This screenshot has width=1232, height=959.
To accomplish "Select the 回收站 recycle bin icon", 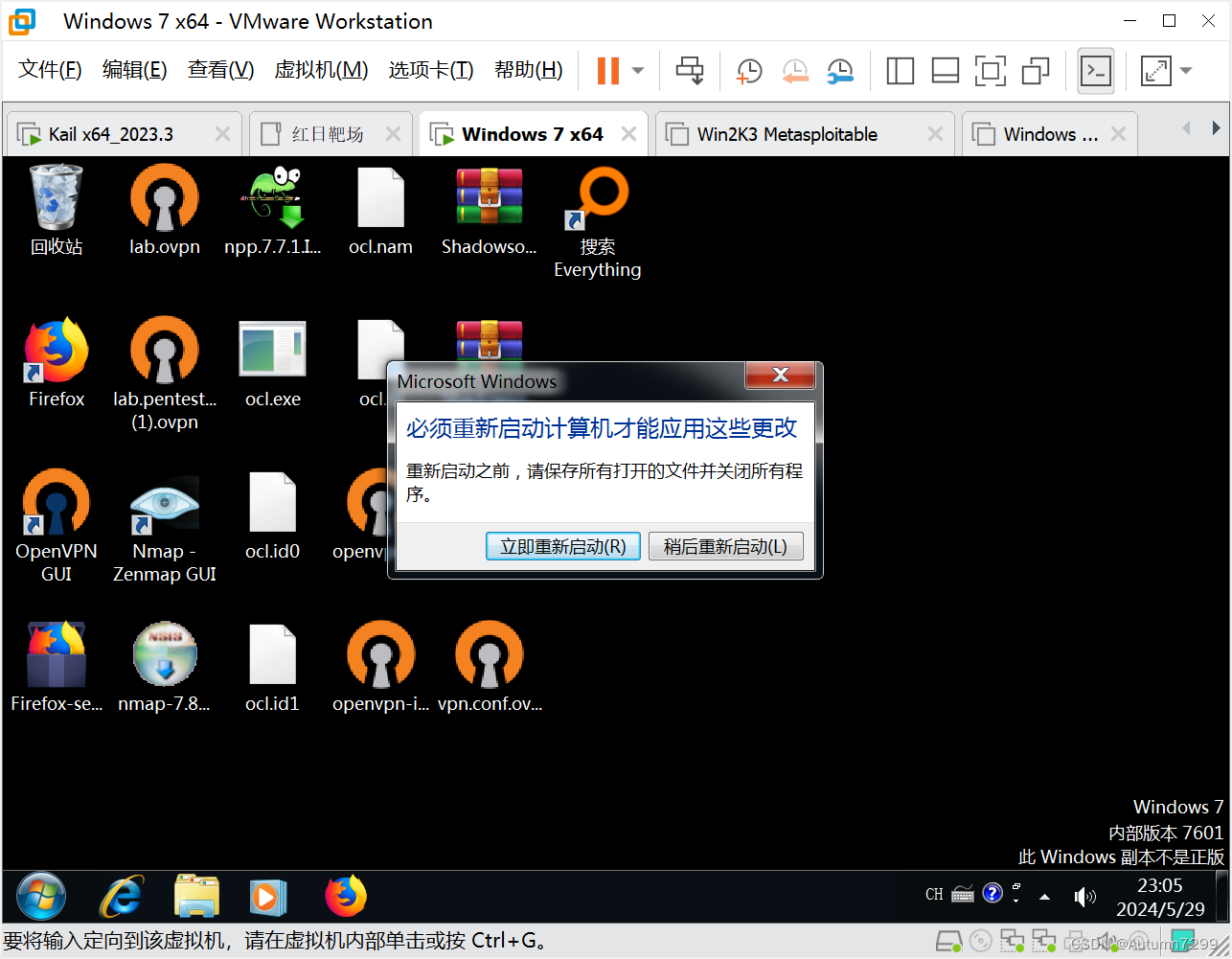I will [57, 211].
